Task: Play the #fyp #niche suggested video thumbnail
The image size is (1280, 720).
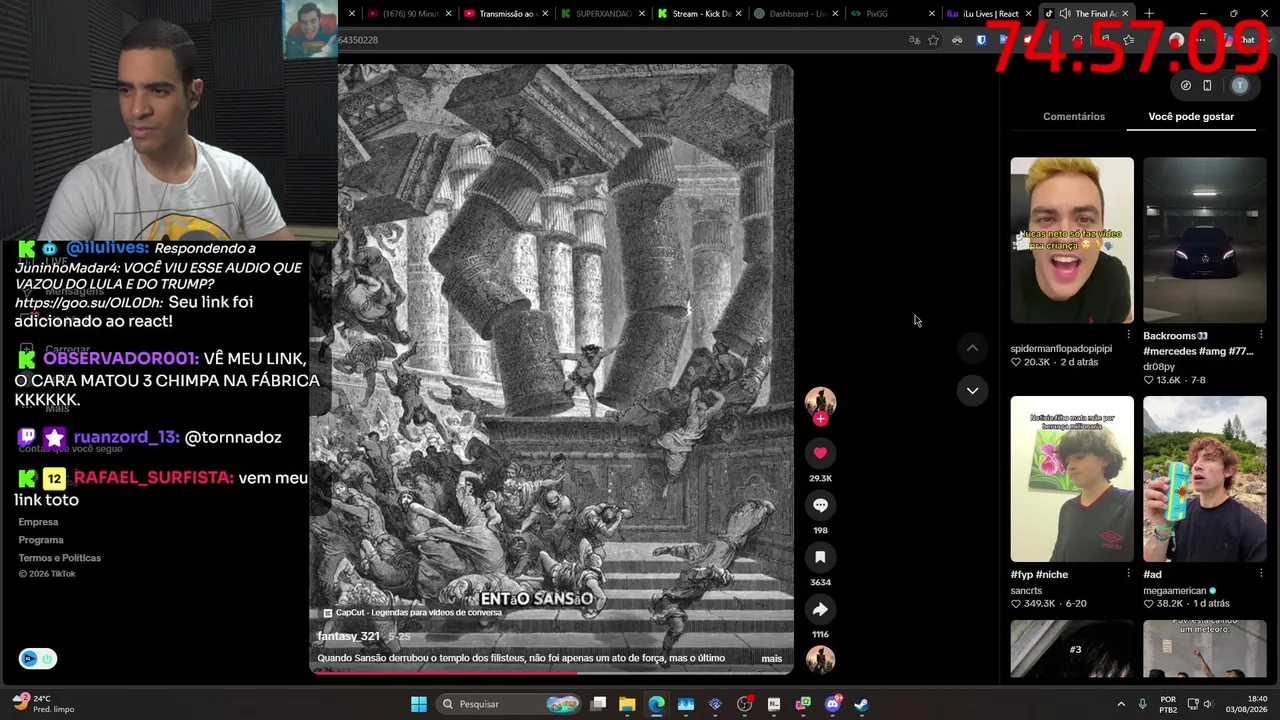Action: [x=1072, y=479]
